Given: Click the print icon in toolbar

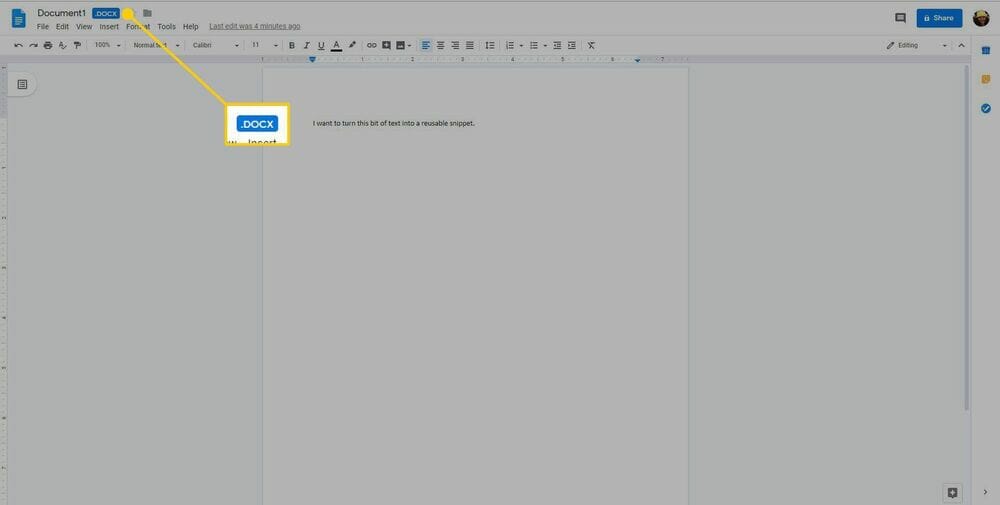Looking at the screenshot, I should click(47, 45).
